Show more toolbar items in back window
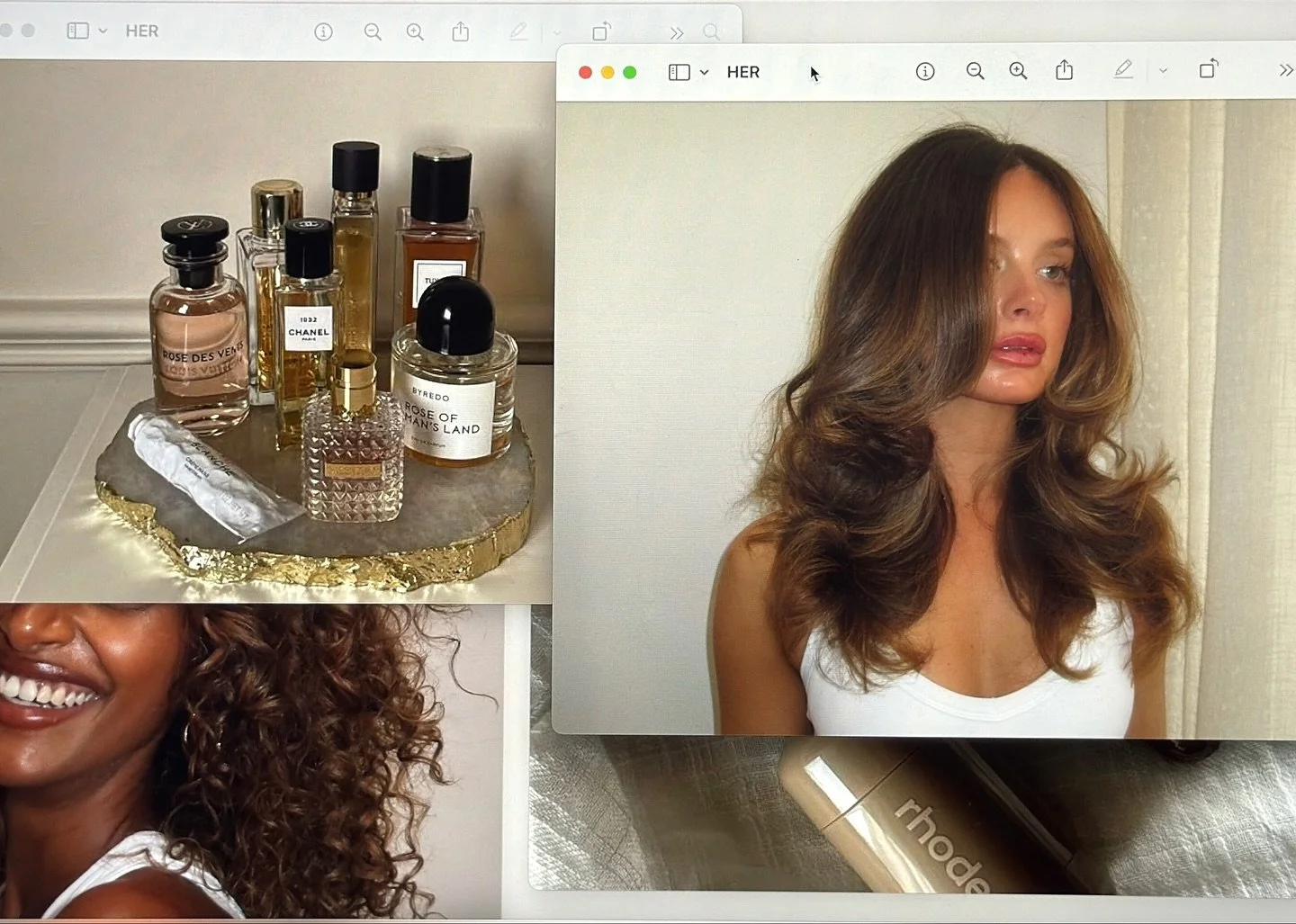Screen dimensions: 1296x924 coord(677,33)
